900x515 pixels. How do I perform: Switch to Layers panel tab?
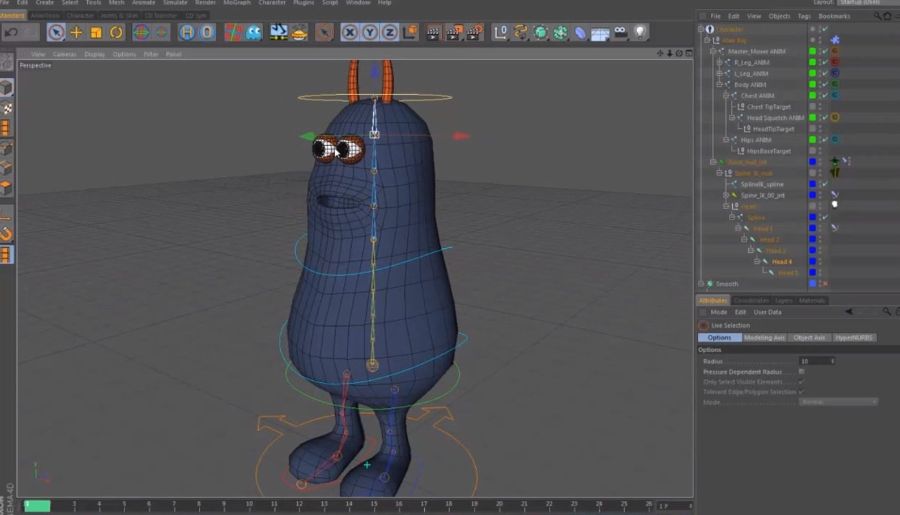click(783, 300)
